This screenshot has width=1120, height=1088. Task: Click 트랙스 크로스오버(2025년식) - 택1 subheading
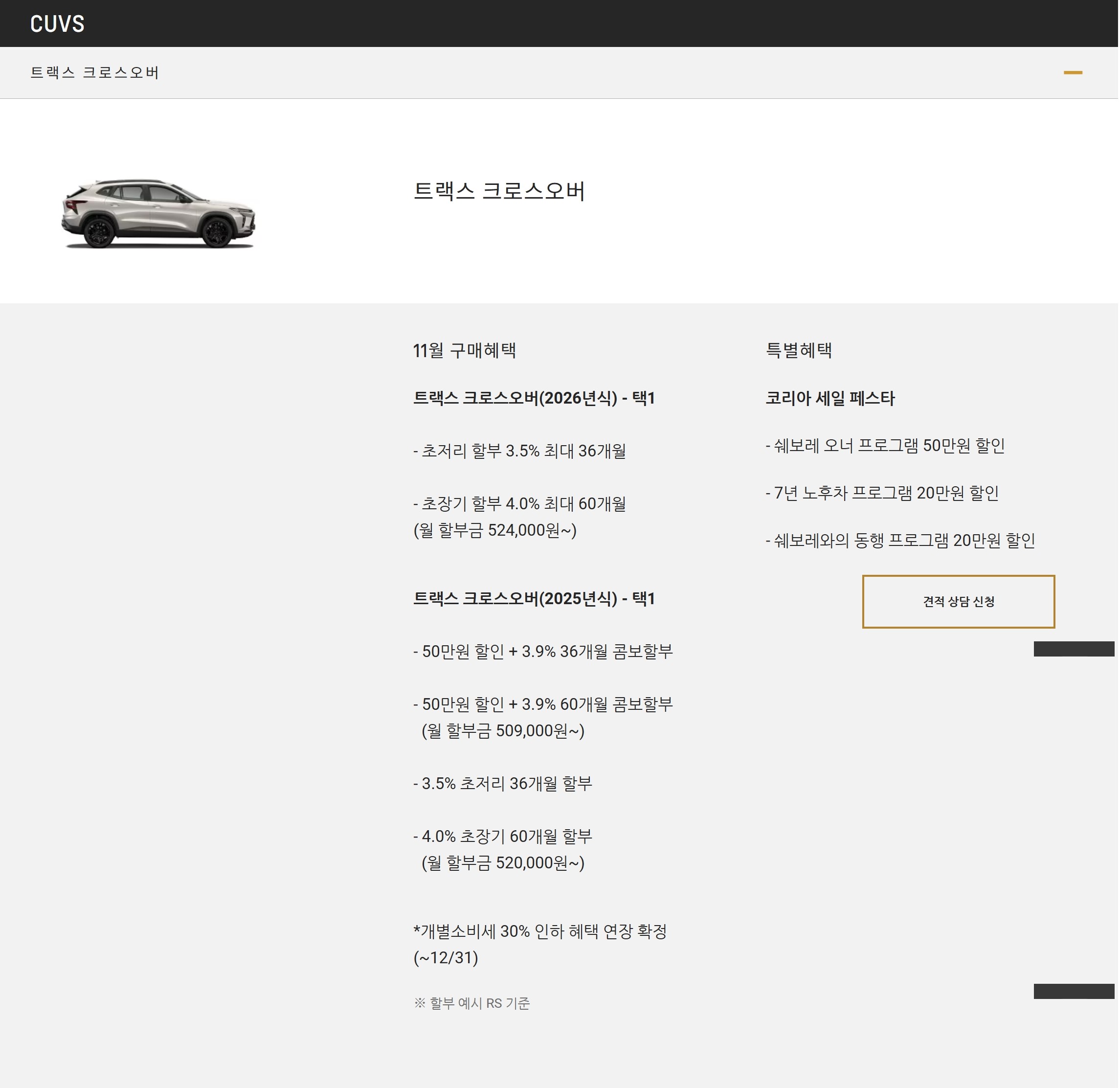click(534, 598)
